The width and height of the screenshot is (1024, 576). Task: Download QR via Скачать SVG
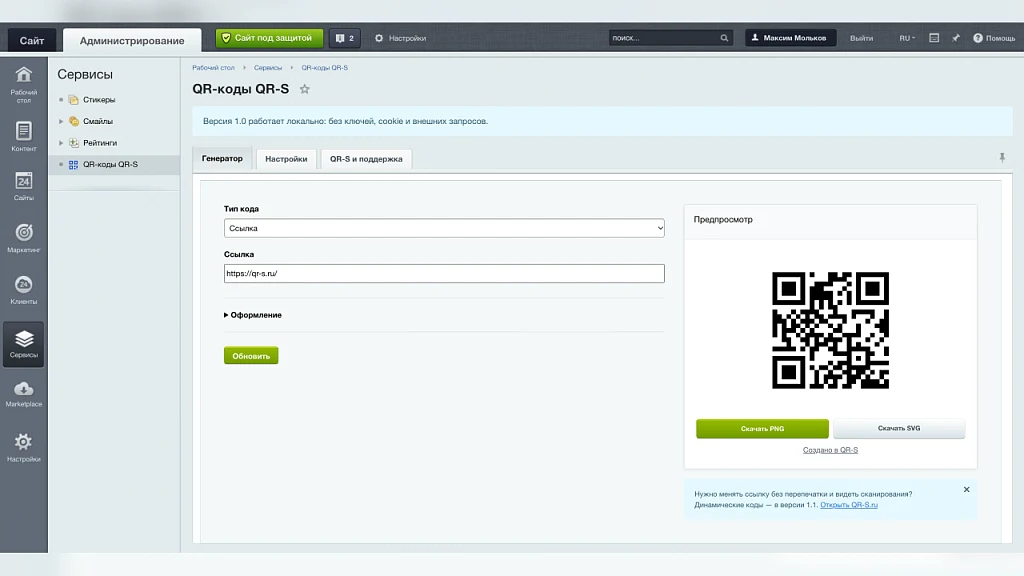[x=899, y=428]
